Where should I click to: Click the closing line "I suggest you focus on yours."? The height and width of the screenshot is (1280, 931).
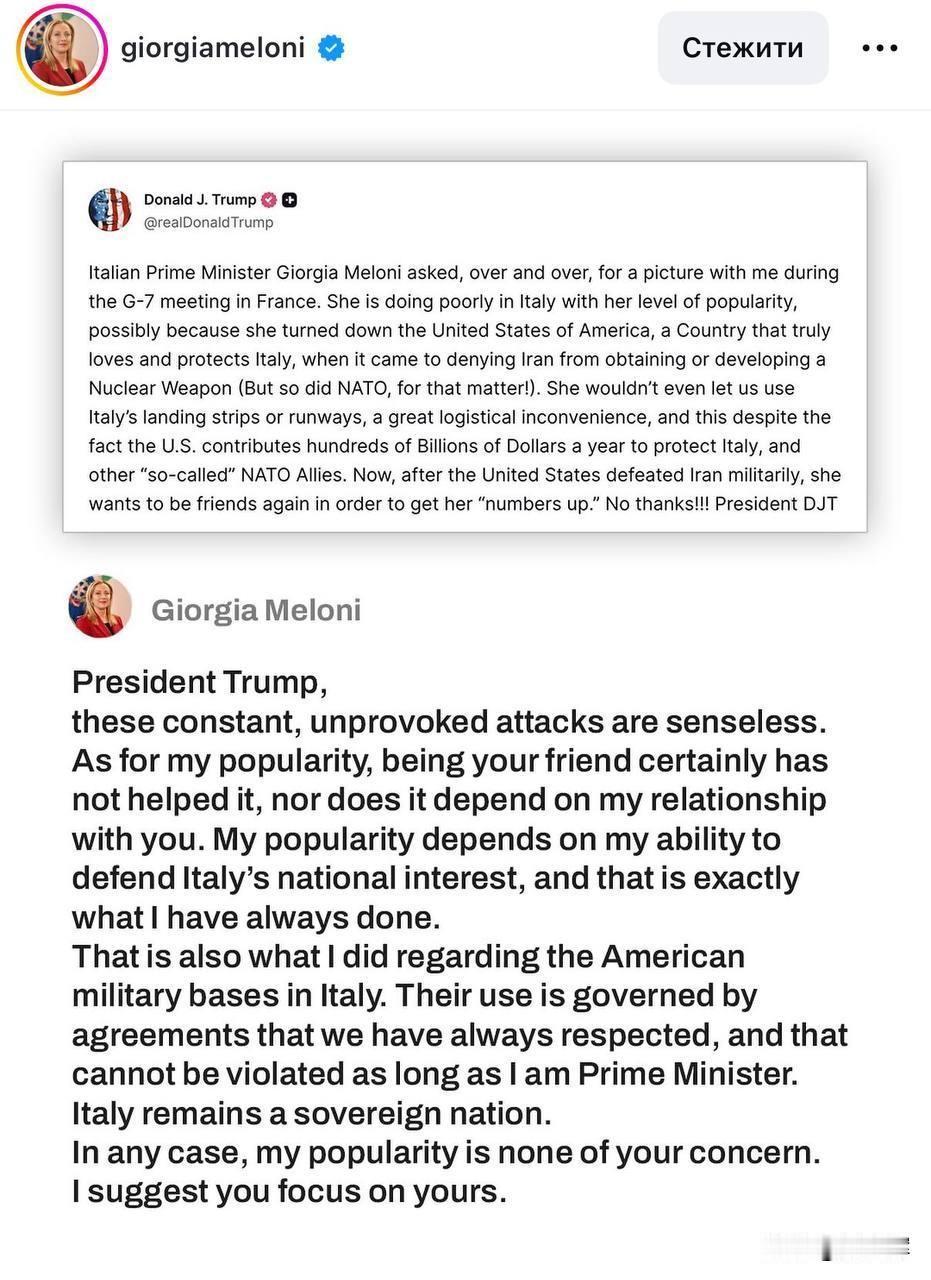click(289, 1191)
